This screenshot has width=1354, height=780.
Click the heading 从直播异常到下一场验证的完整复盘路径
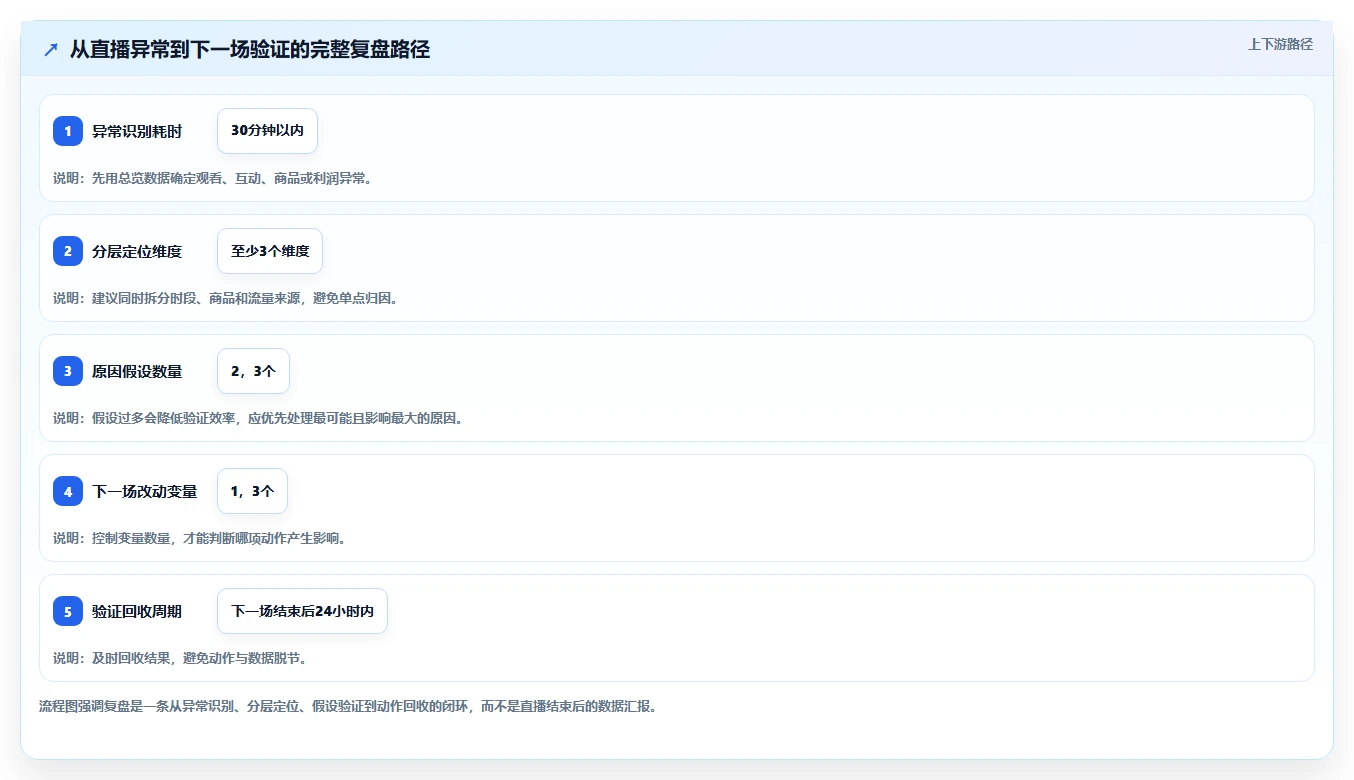[x=250, y=50]
